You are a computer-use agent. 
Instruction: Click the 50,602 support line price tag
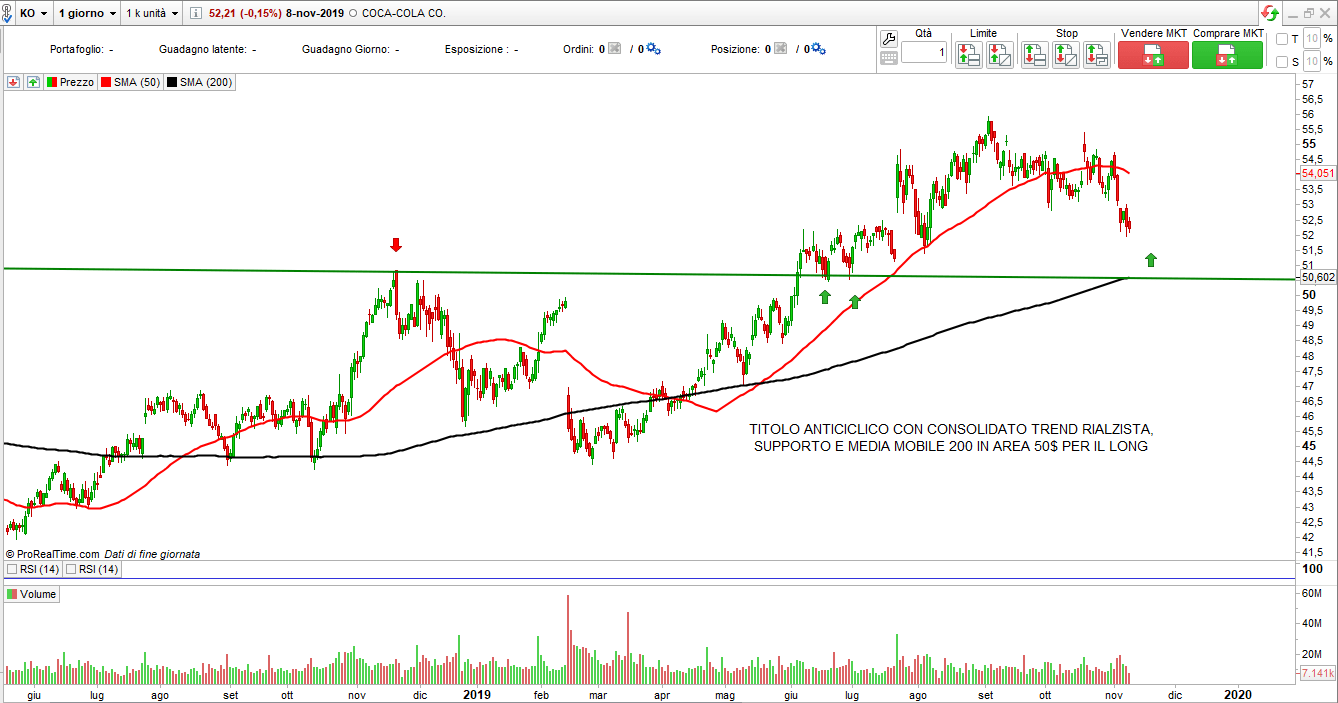[1318, 277]
